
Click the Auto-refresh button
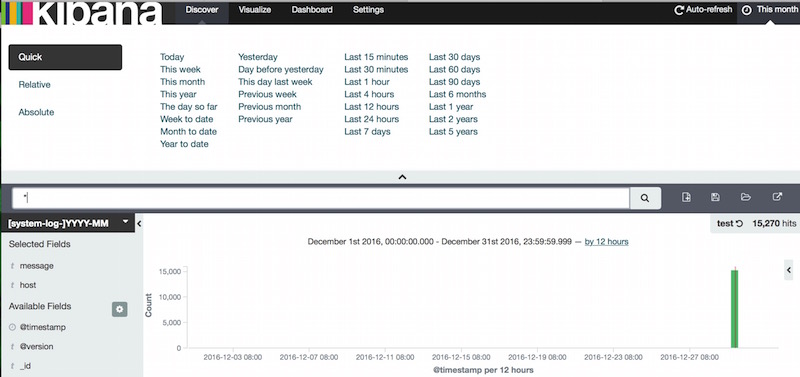(703, 10)
